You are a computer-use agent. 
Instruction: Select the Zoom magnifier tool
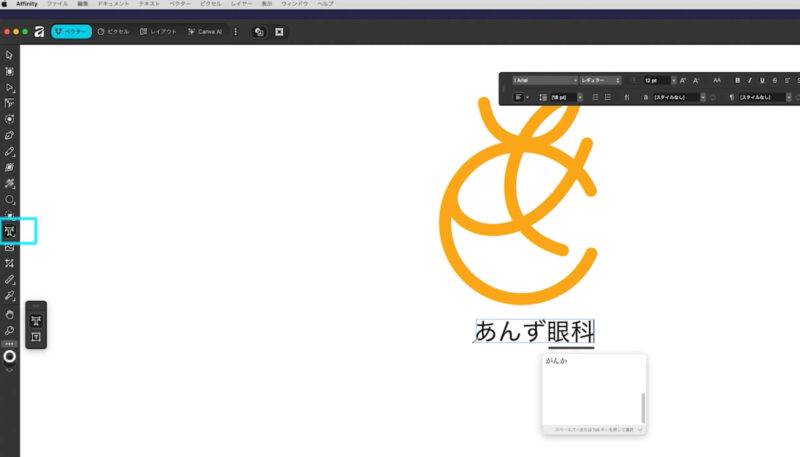[x=9, y=331]
